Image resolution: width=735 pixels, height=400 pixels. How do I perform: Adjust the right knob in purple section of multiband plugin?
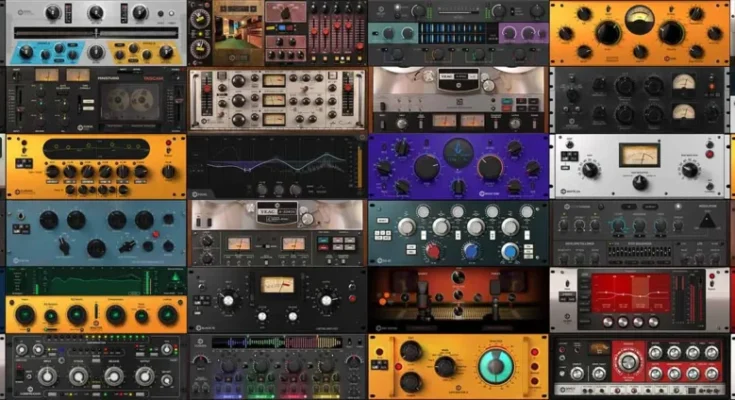coord(529,33)
